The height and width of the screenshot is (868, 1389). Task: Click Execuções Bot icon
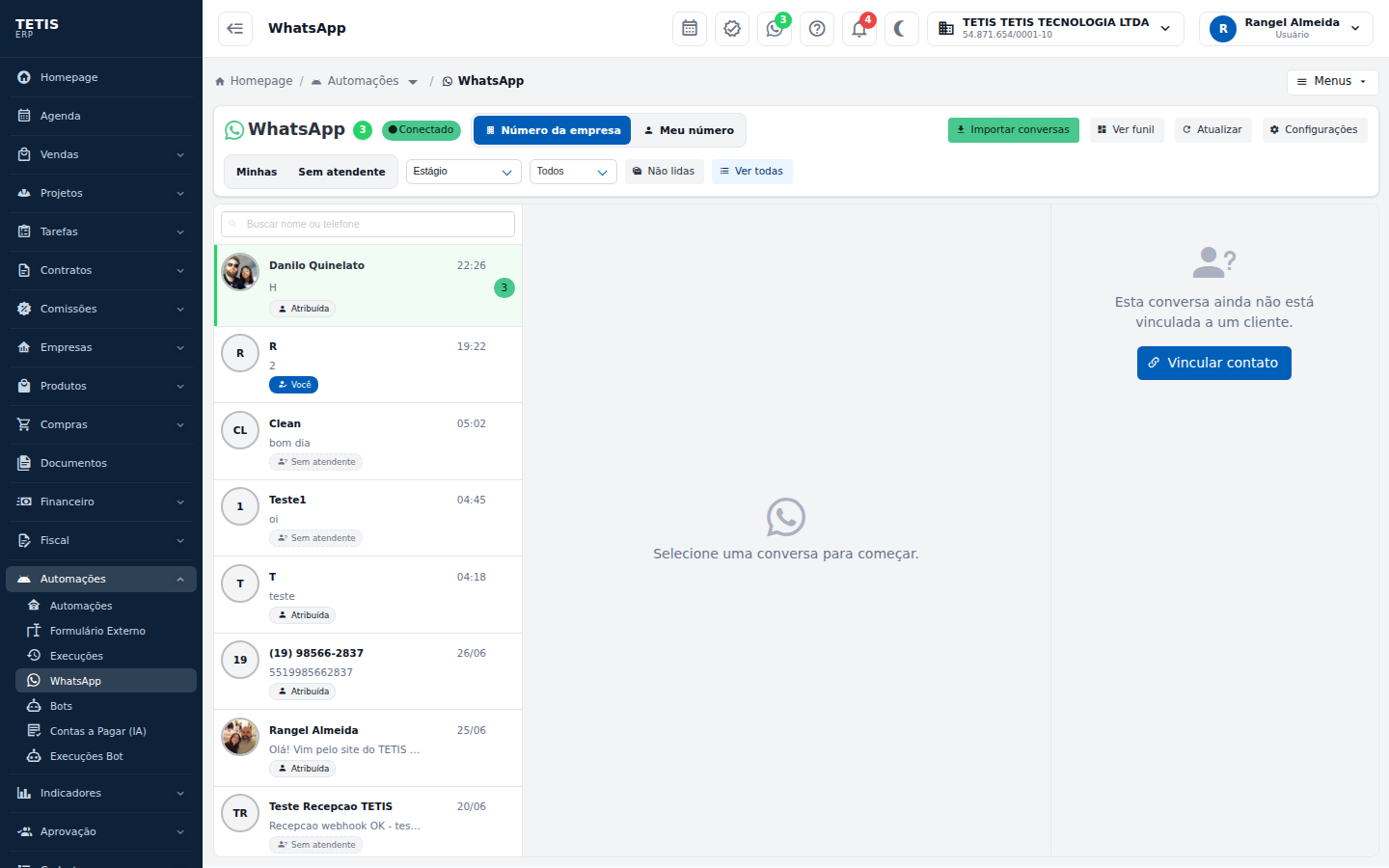point(34,756)
